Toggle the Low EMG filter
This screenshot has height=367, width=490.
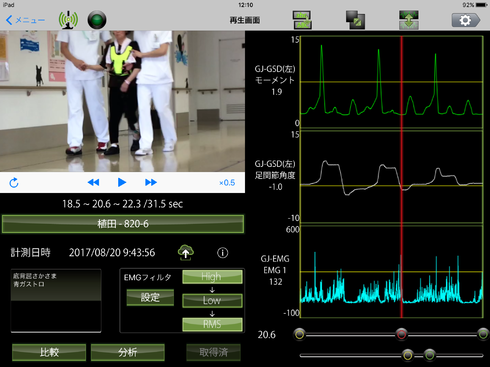(x=212, y=300)
